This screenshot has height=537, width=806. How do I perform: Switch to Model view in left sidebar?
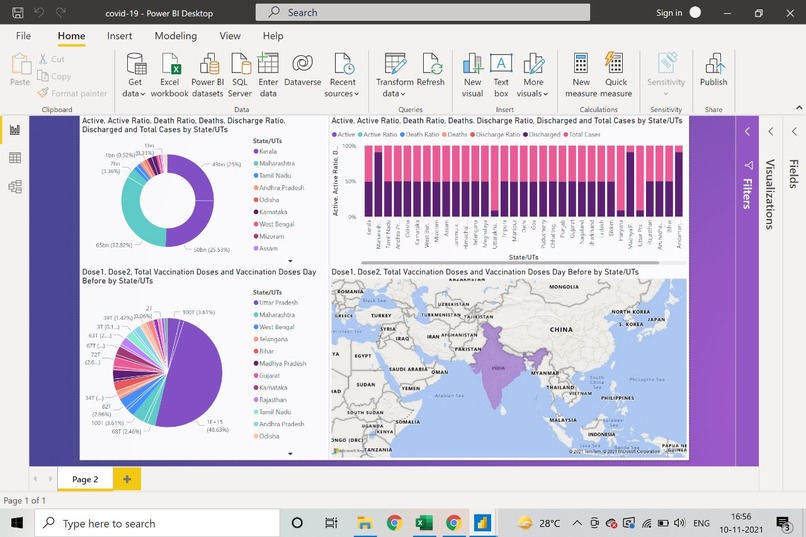coord(15,187)
